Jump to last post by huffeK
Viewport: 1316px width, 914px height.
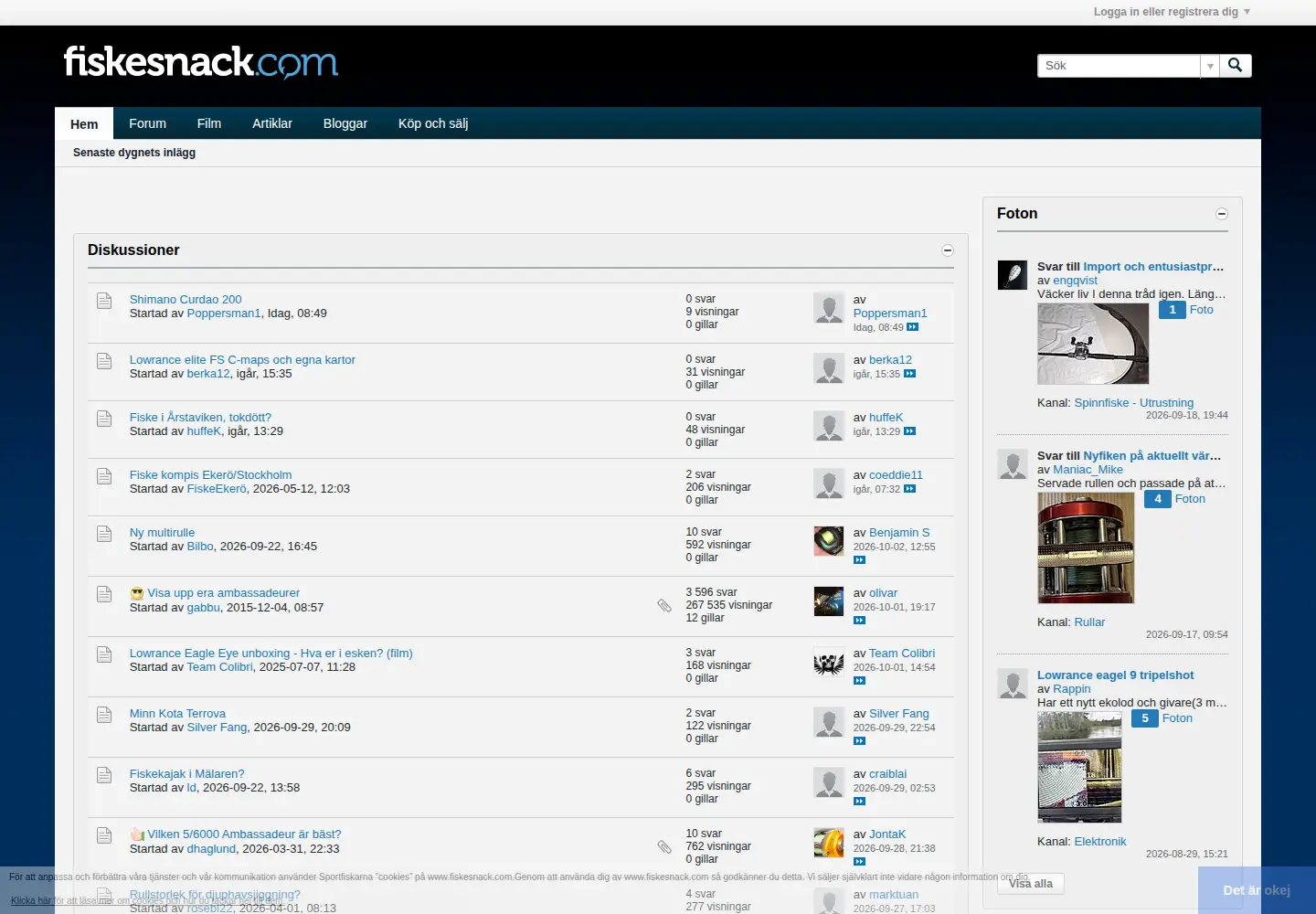pyautogui.click(x=910, y=431)
